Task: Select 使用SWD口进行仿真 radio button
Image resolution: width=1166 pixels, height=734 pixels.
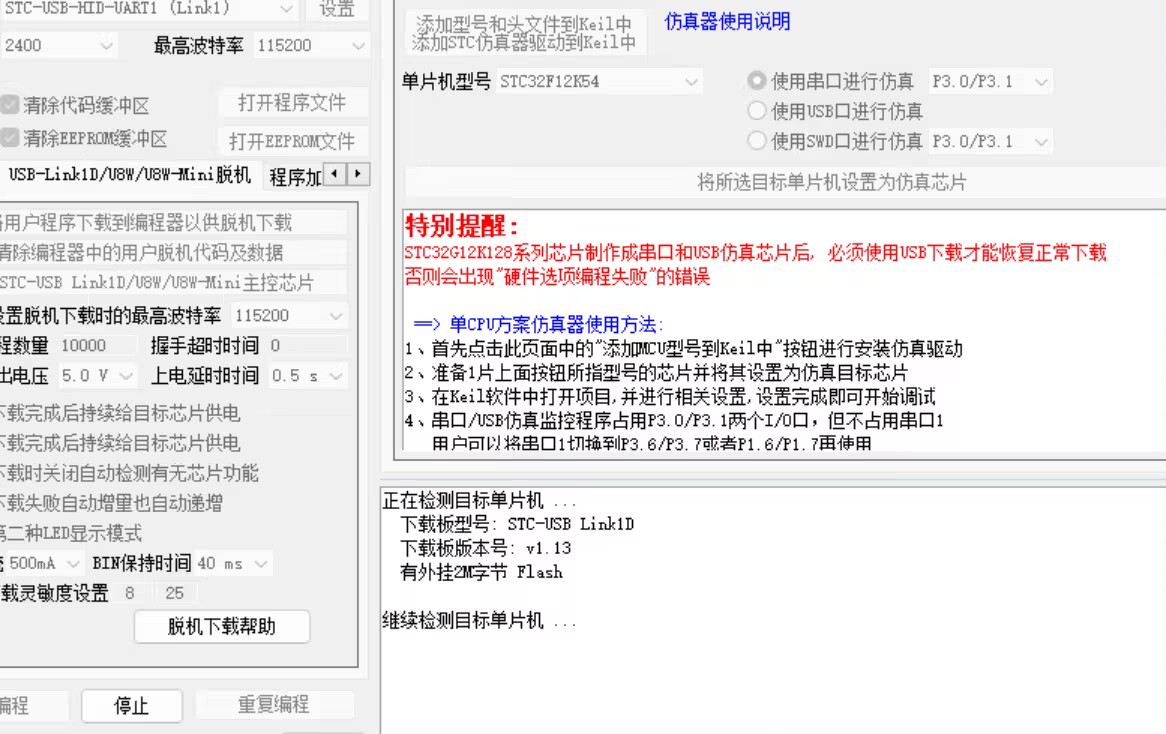Action: 756,141
